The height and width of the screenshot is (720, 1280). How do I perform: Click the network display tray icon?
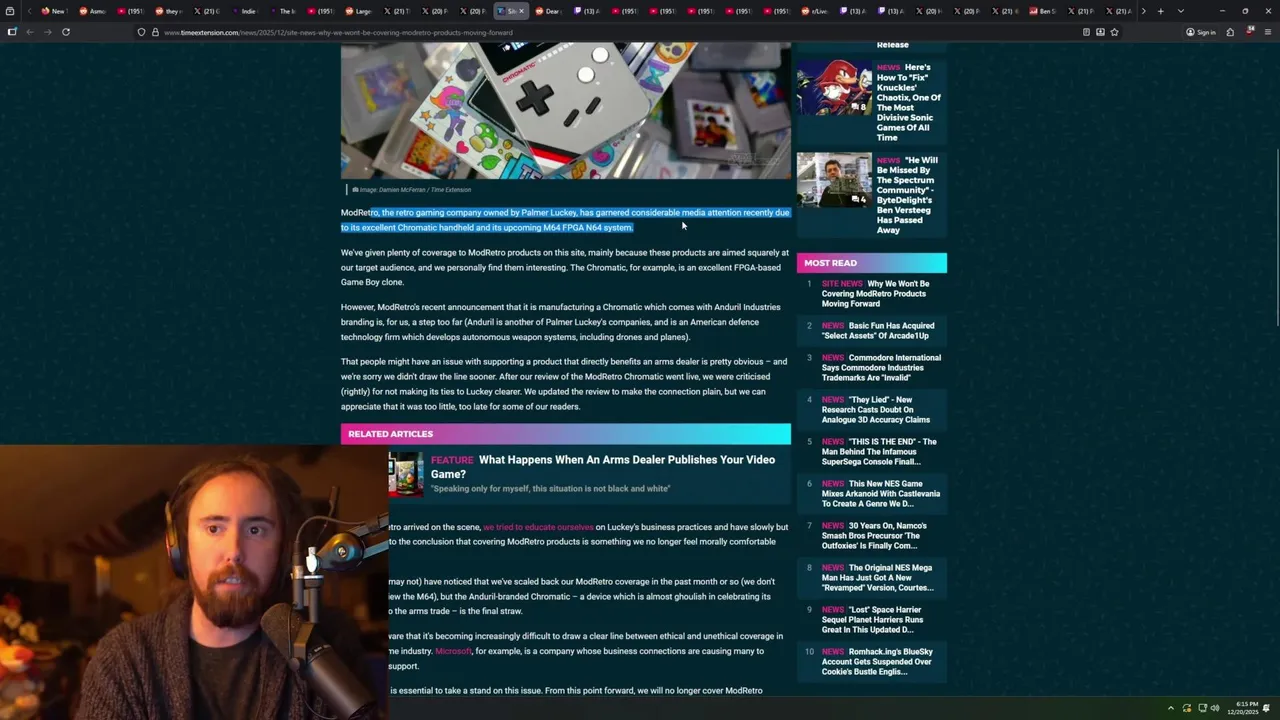(1202, 708)
